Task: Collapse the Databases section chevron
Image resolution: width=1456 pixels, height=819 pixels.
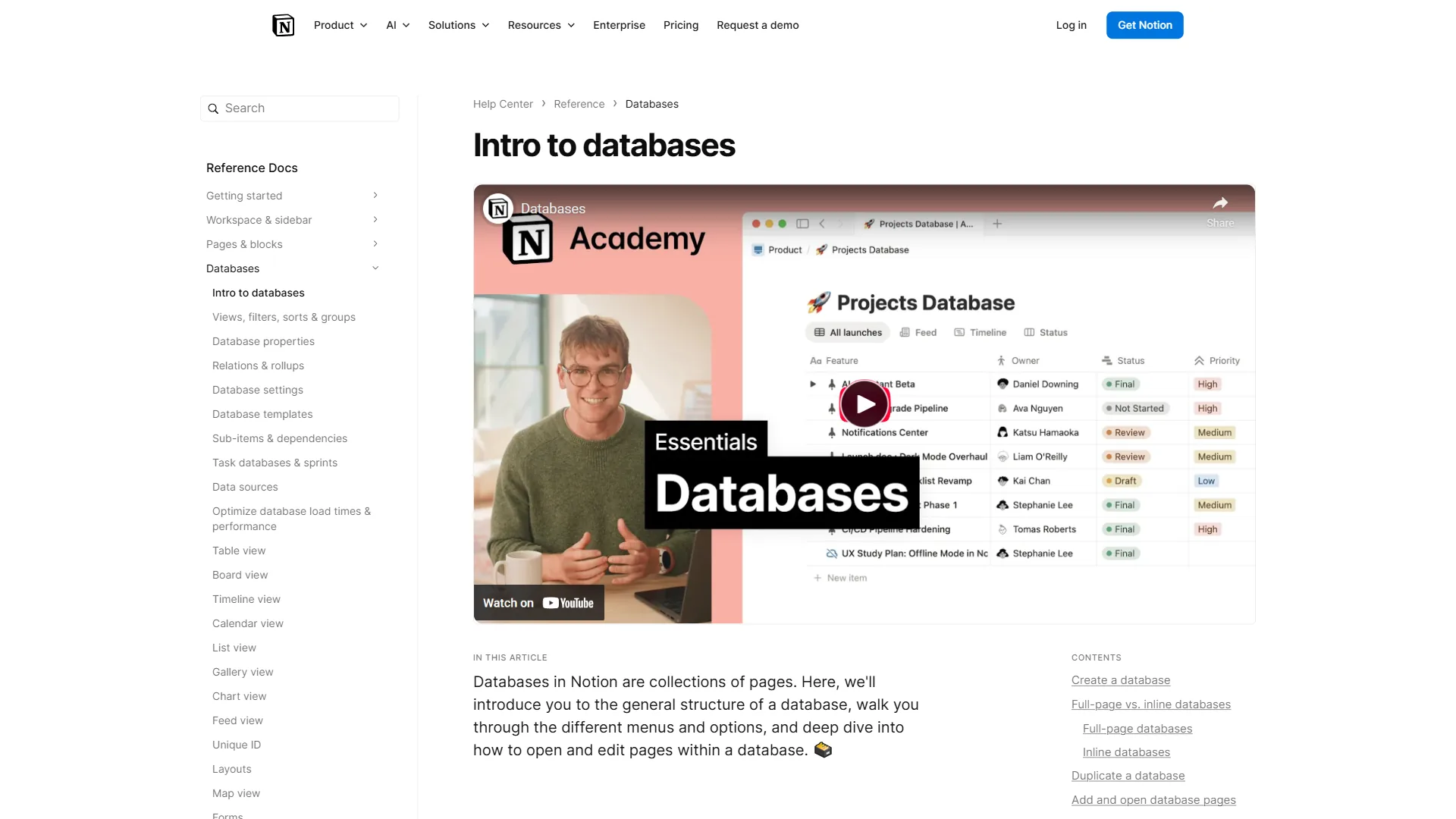Action: 375,268
